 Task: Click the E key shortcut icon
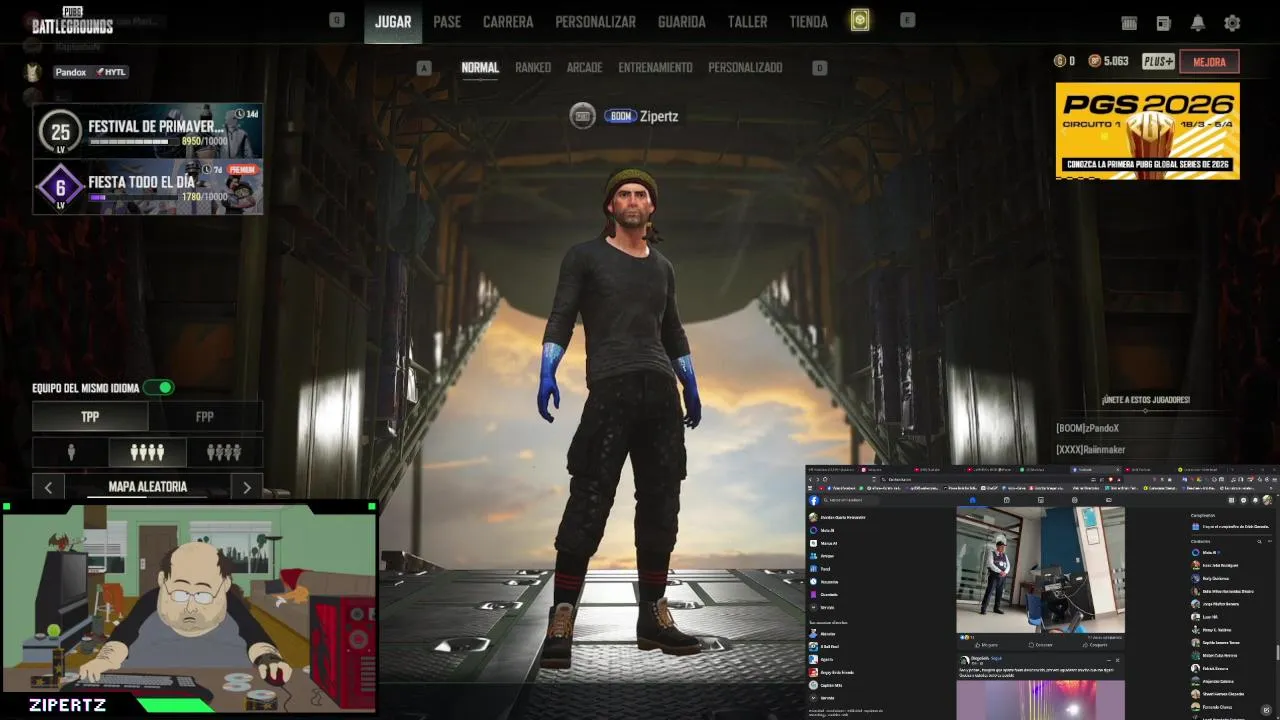[x=907, y=20]
